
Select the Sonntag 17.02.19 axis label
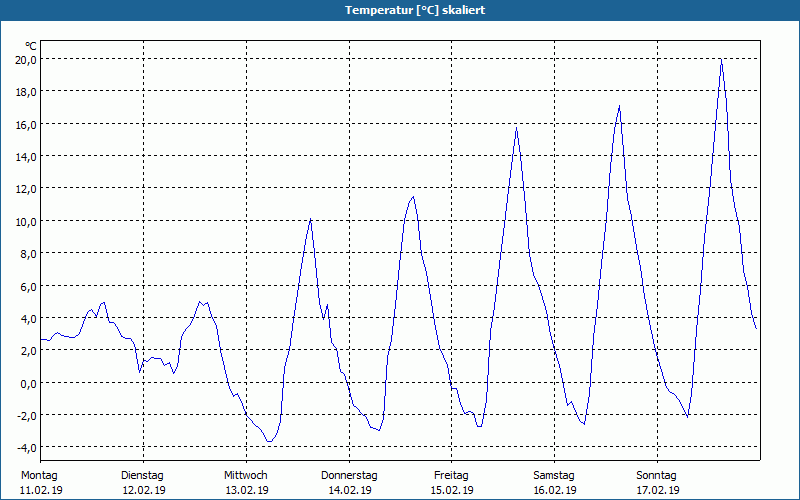coord(657,483)
